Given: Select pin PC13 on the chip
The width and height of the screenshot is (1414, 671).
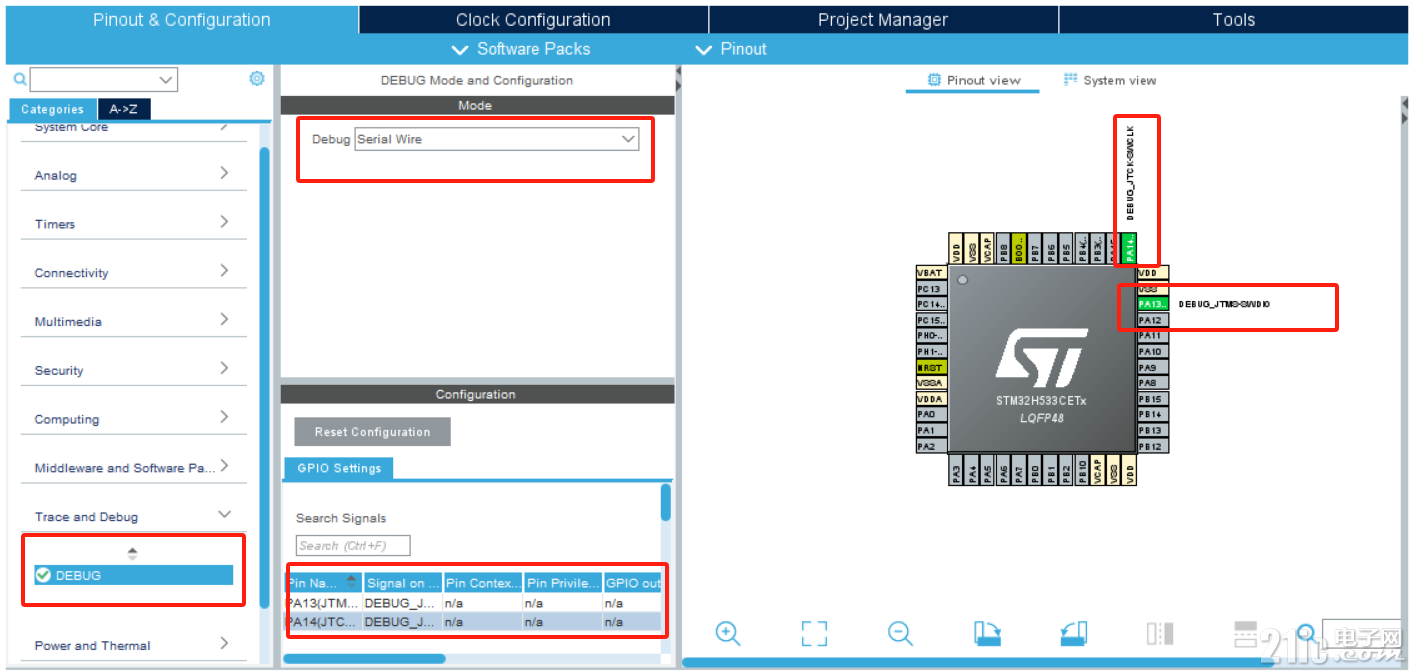Looking at the screenshot, I should (931, 288).
